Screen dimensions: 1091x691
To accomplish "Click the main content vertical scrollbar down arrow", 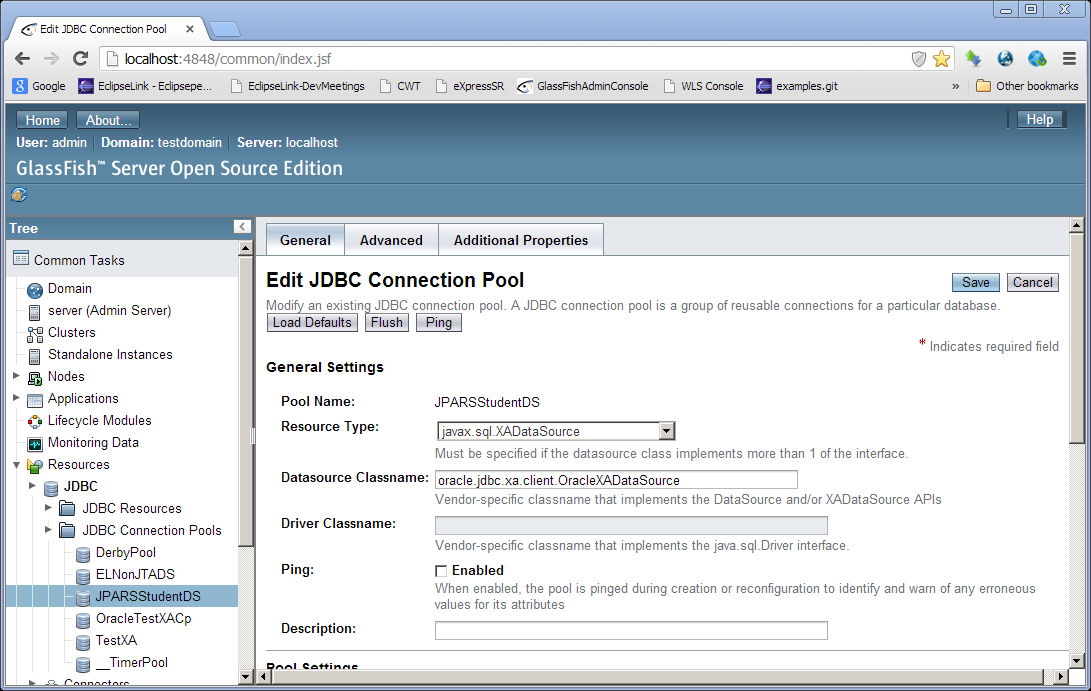I will (x=1076, y=660).
